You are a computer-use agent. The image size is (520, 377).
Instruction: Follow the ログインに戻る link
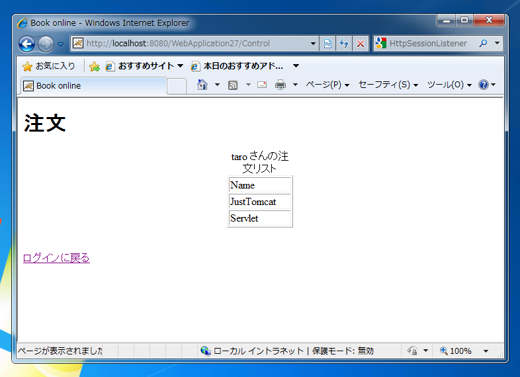(x=56, y=258)
